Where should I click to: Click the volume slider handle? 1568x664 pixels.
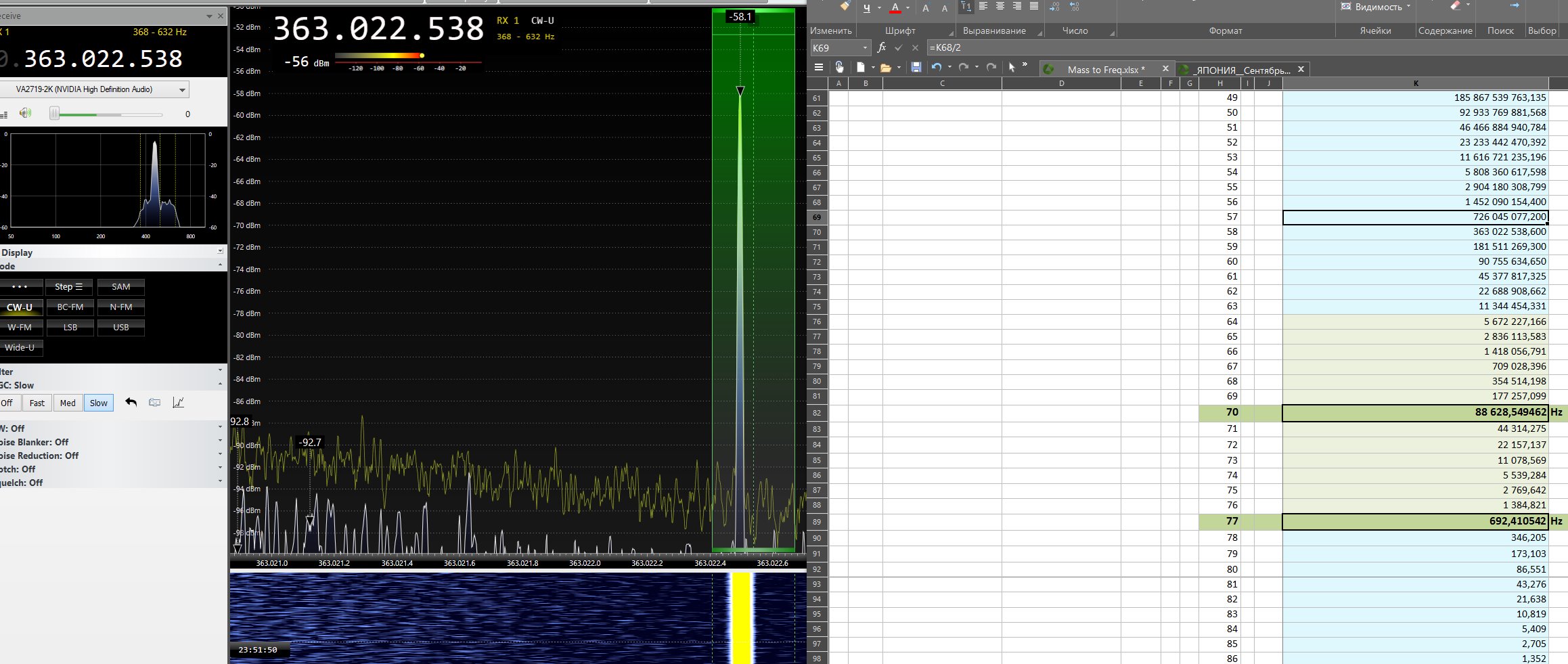click(54, 114)
